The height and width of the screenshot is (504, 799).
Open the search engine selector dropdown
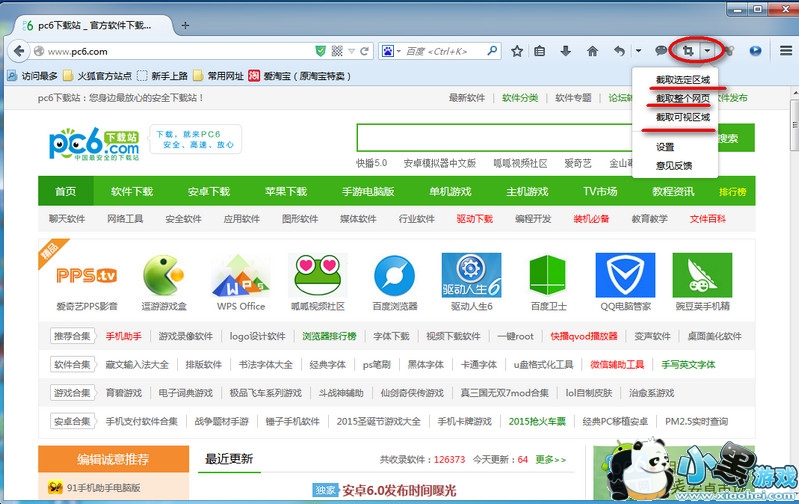[391, 51]
